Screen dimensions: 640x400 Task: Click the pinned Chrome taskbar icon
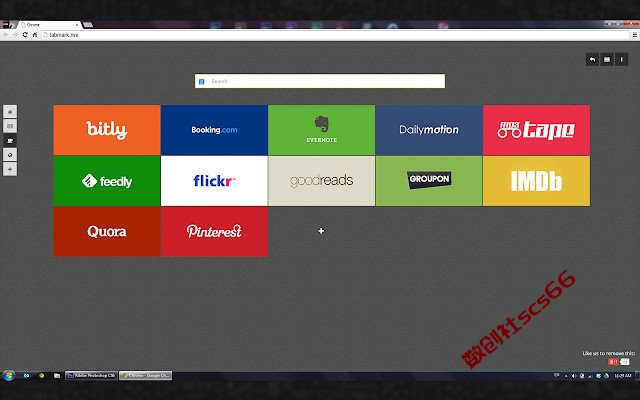41,375
